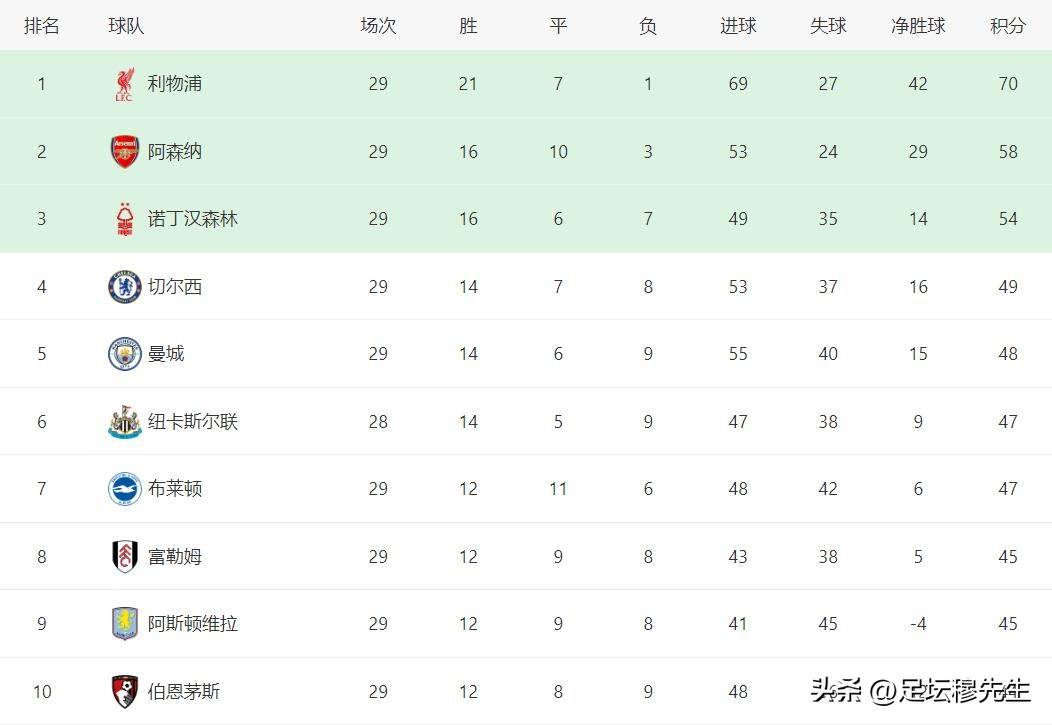
Task: Sort table by 净胜球 column header
Action: coord(918,26)
